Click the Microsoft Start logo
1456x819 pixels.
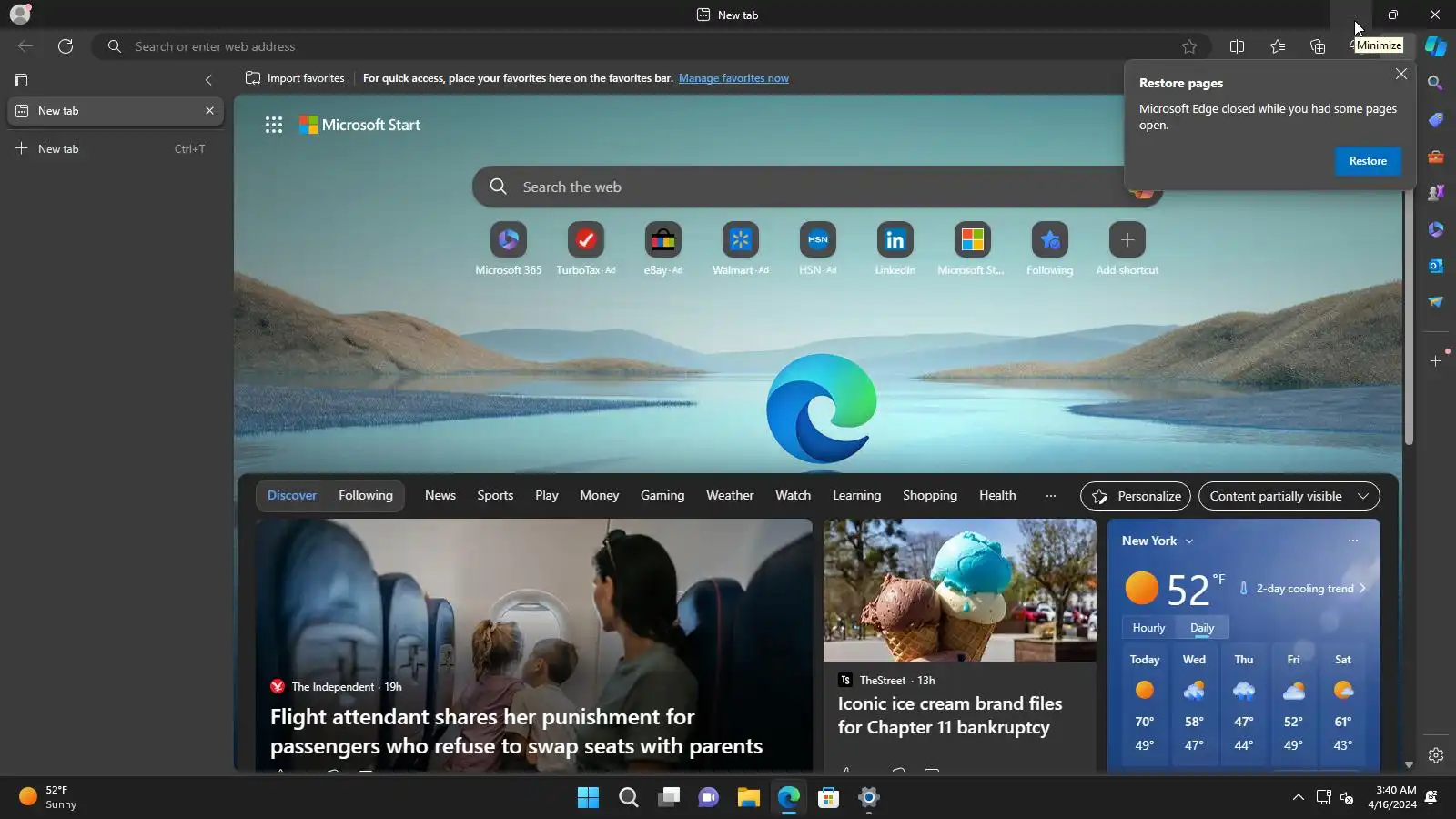(x=360, y=125)
